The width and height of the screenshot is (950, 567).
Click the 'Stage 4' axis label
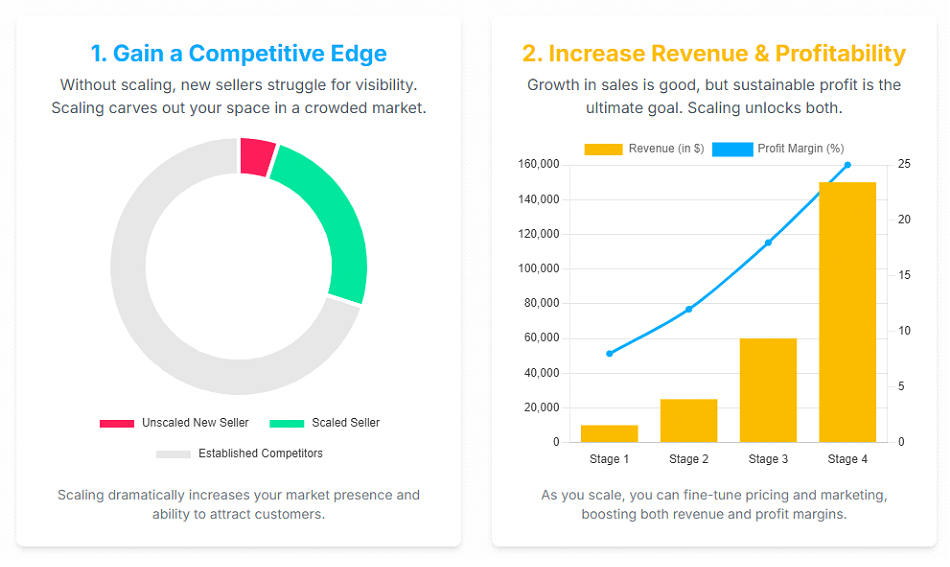(847, 459)
